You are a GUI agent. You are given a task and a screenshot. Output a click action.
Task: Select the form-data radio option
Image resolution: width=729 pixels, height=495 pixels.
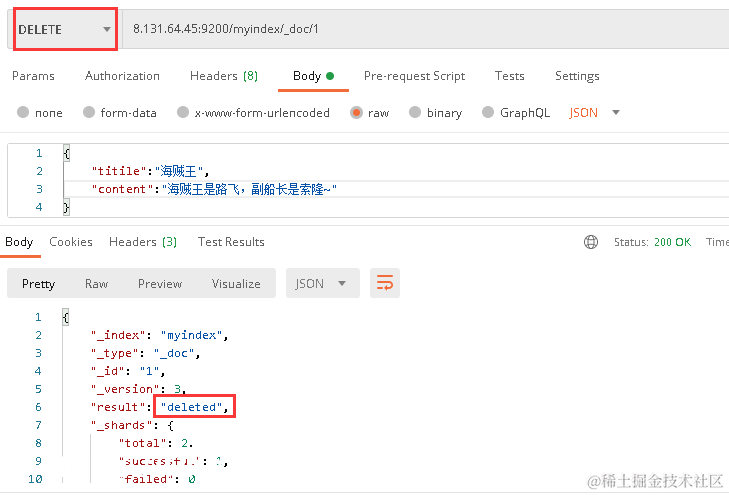(x=89, y=112)
